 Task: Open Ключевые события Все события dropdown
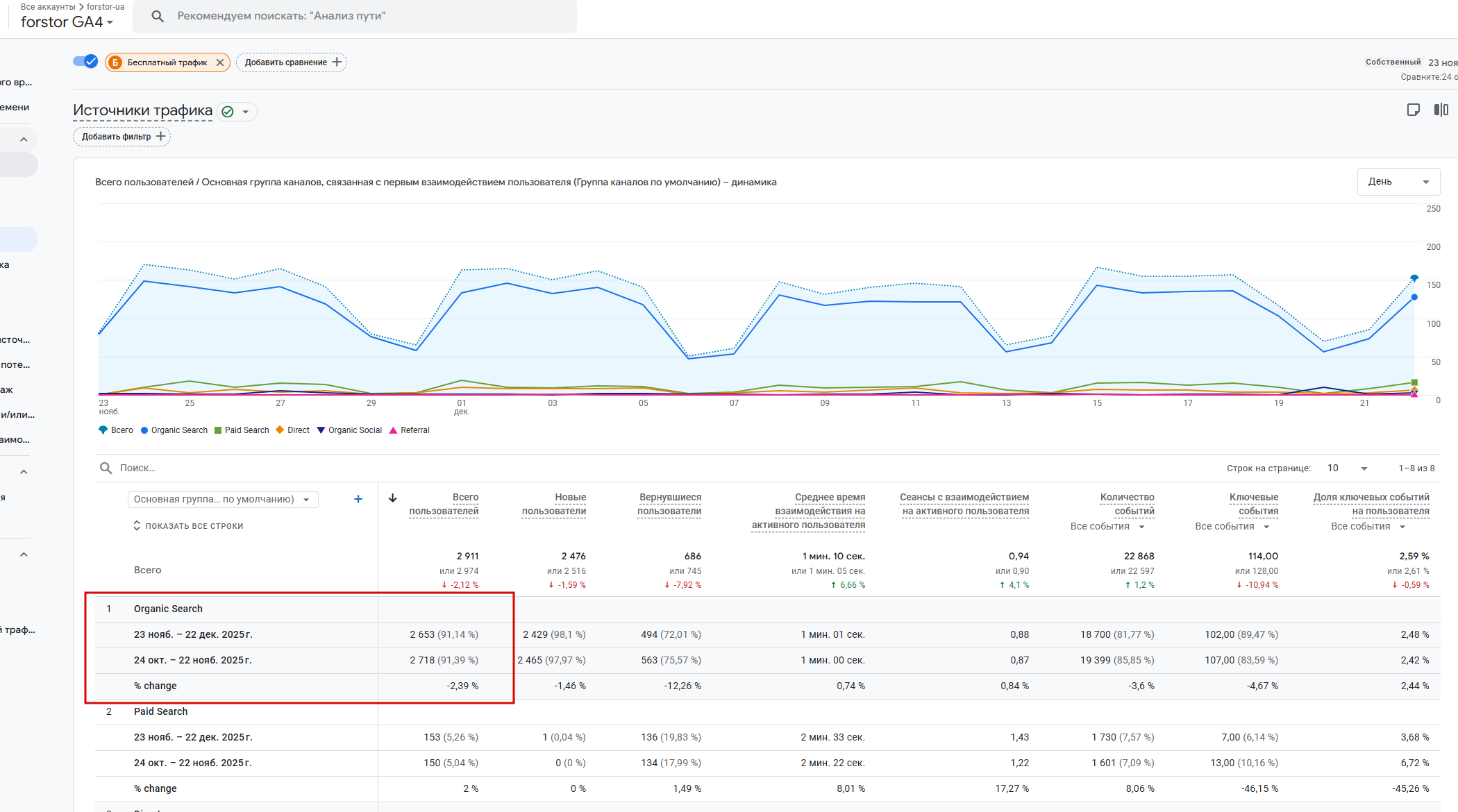(1232, 527)
